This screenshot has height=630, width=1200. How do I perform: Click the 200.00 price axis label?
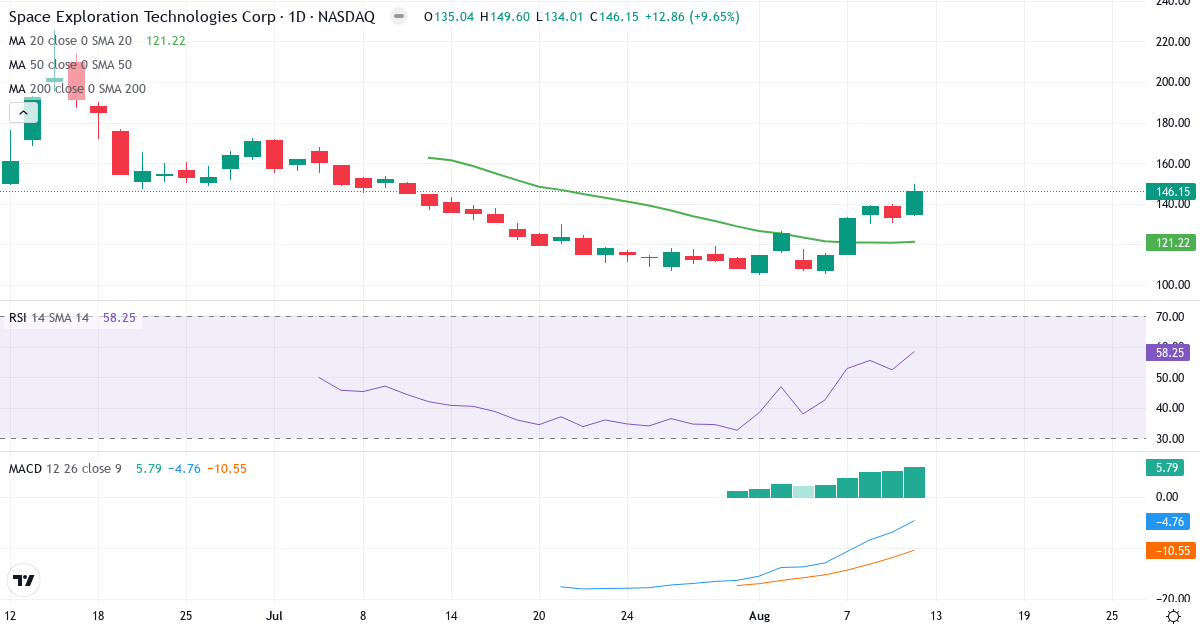1172,82
